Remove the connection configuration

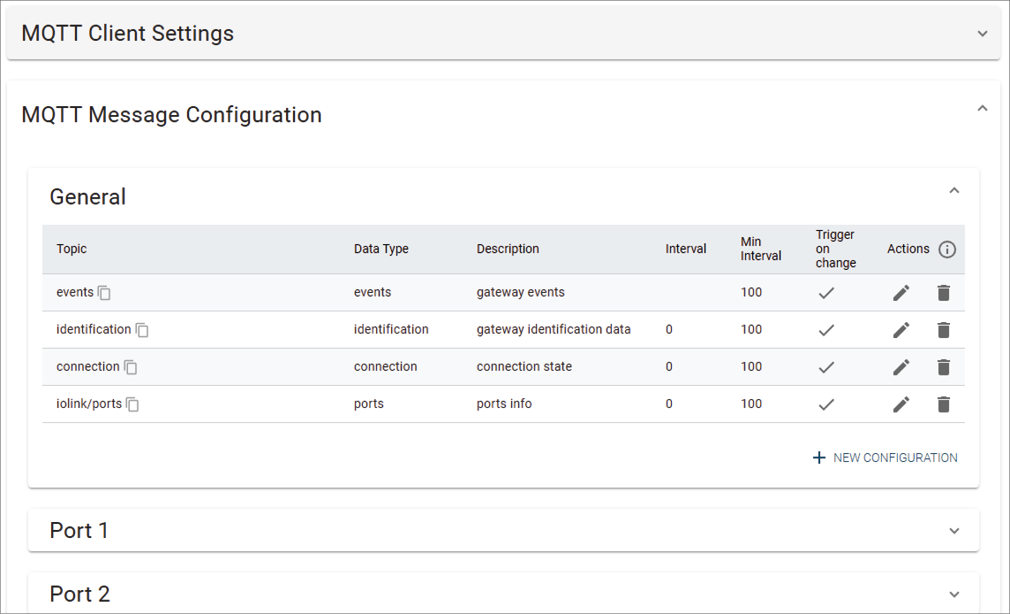(x=943, y=366)
